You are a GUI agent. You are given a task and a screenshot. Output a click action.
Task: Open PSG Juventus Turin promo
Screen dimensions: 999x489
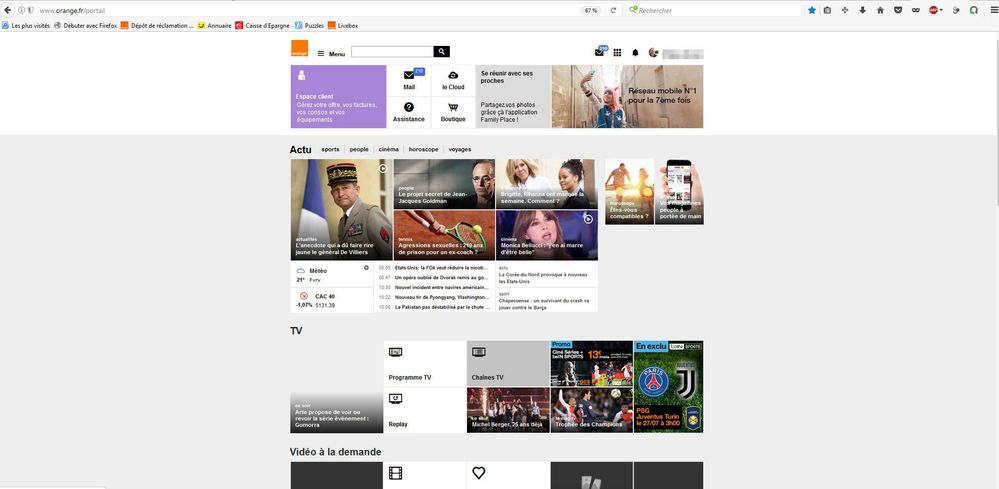(669, 386)
